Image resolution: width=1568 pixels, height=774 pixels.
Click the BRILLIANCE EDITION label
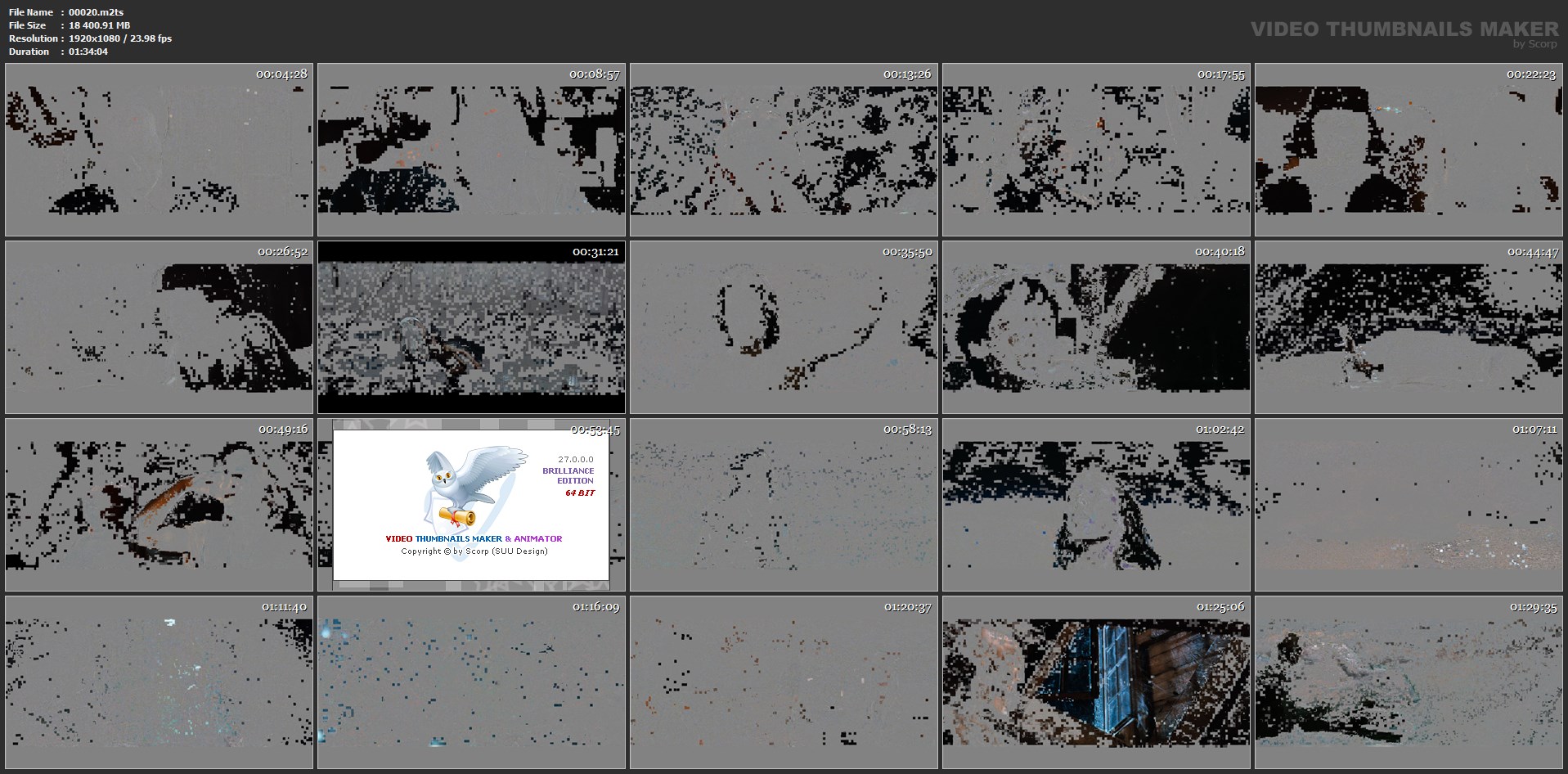(x=568, y=475)
